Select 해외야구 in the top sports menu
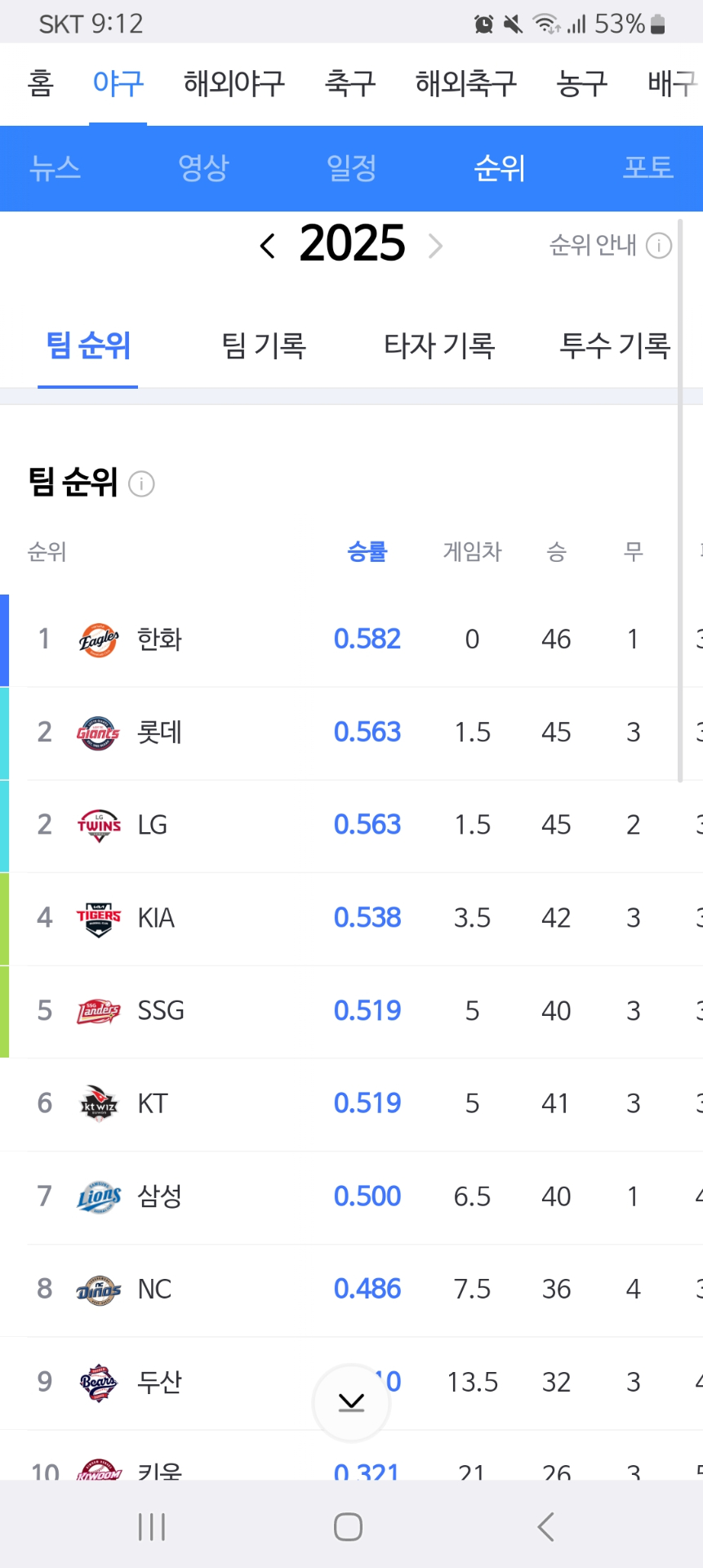Viewport: 703px width, 1568px height. point(234,83)
